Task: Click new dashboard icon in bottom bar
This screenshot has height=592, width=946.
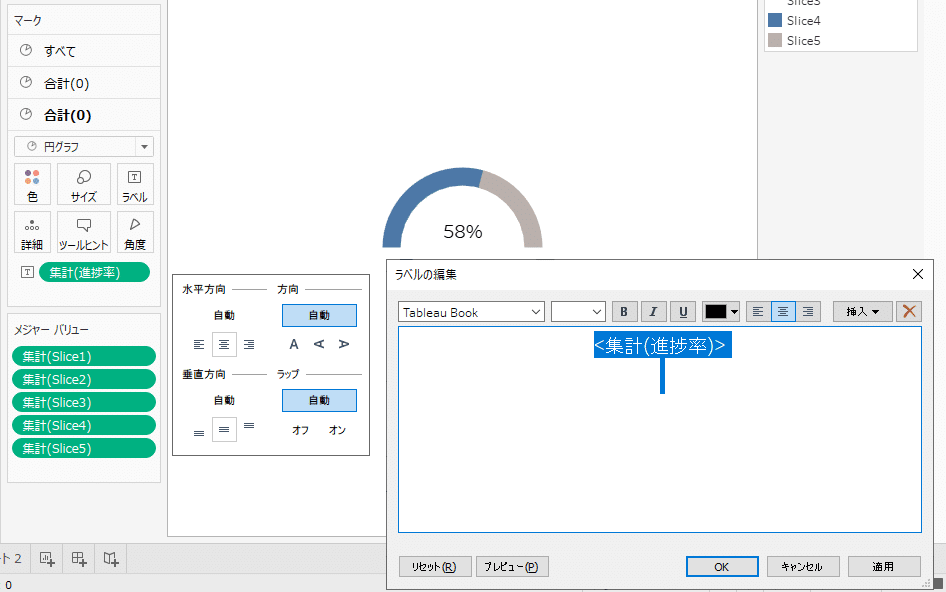Action: [x=79, y=559]
